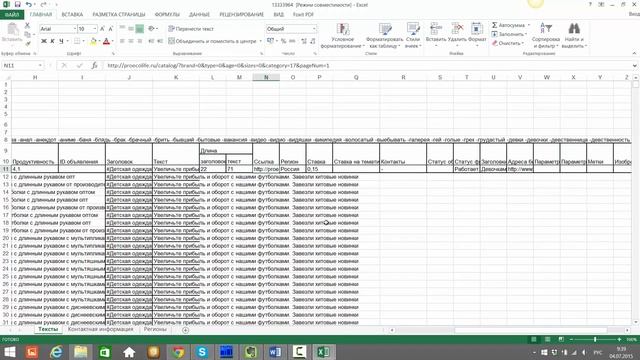Click the add new sheet plus icon
Screen dimensions: 640x360
coord(185,330)
